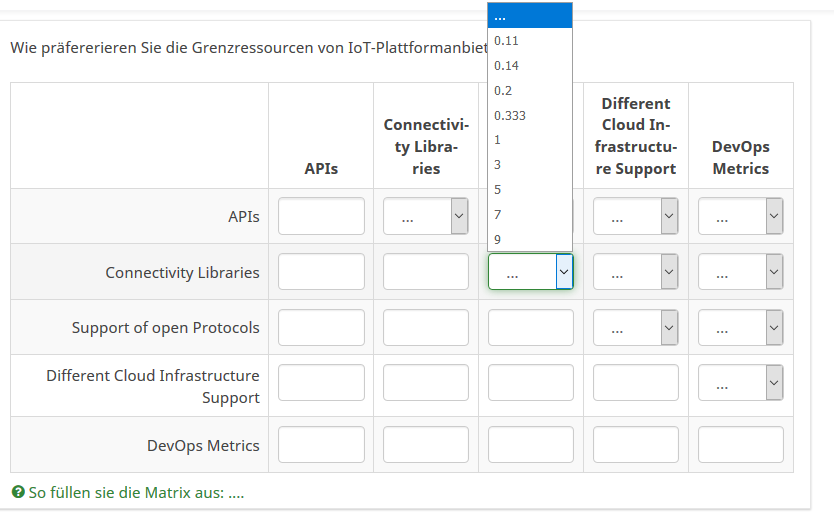Click 'So füllen sie die Matrix aus' help link

[136, 492]
